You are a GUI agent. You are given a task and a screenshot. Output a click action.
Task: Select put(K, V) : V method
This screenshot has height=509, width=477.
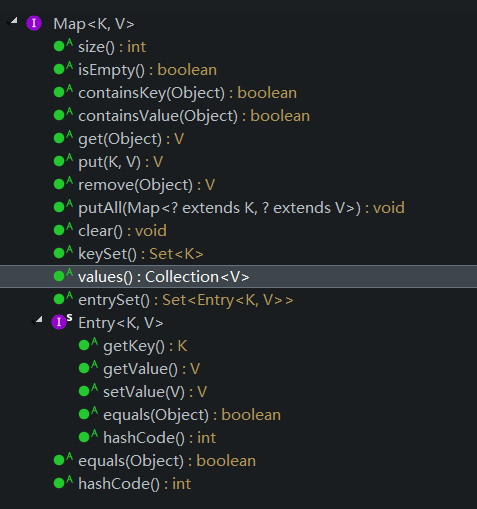tap(121, 162)
